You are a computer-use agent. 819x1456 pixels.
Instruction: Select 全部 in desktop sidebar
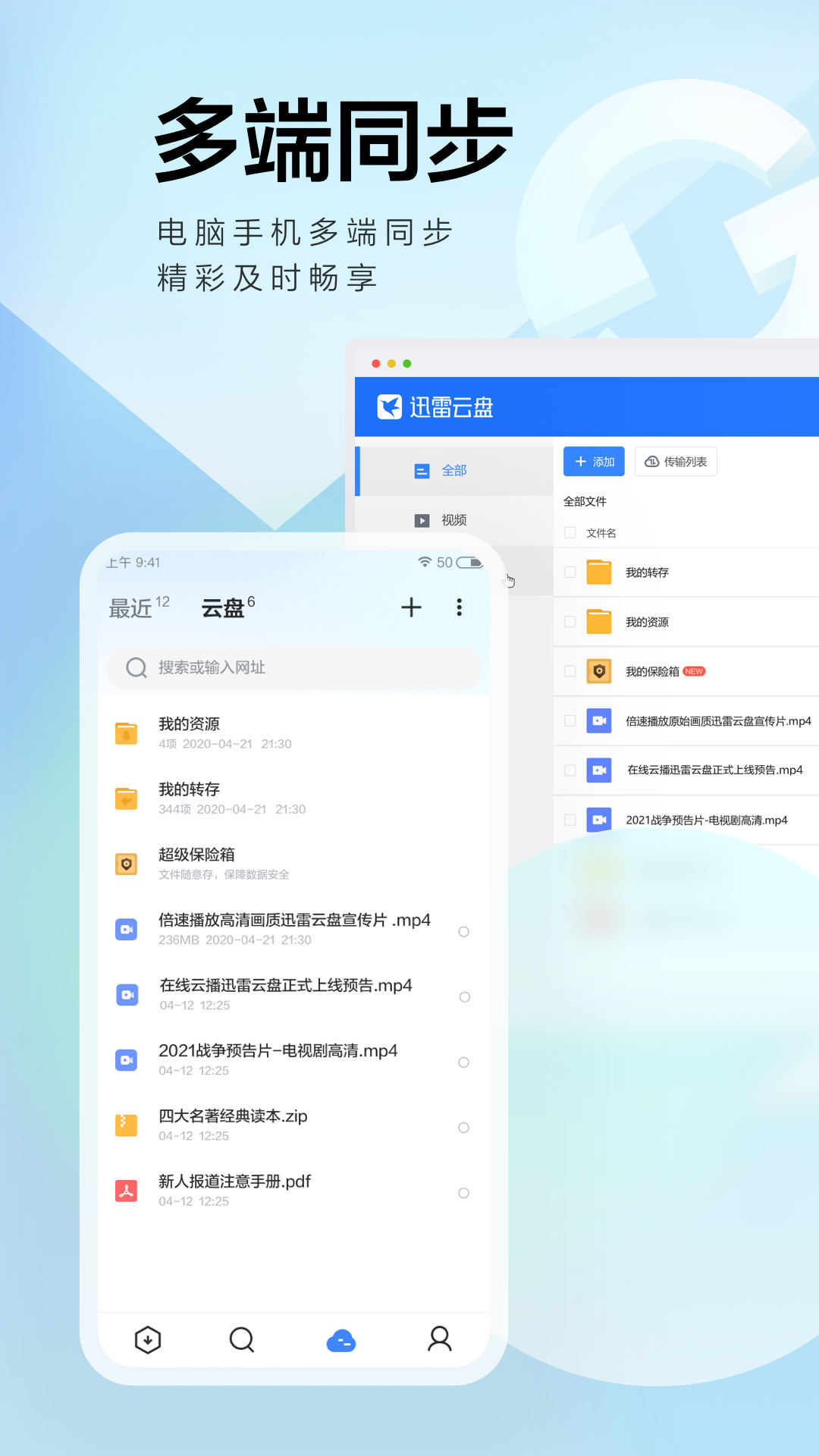click(x=454, y=471)
